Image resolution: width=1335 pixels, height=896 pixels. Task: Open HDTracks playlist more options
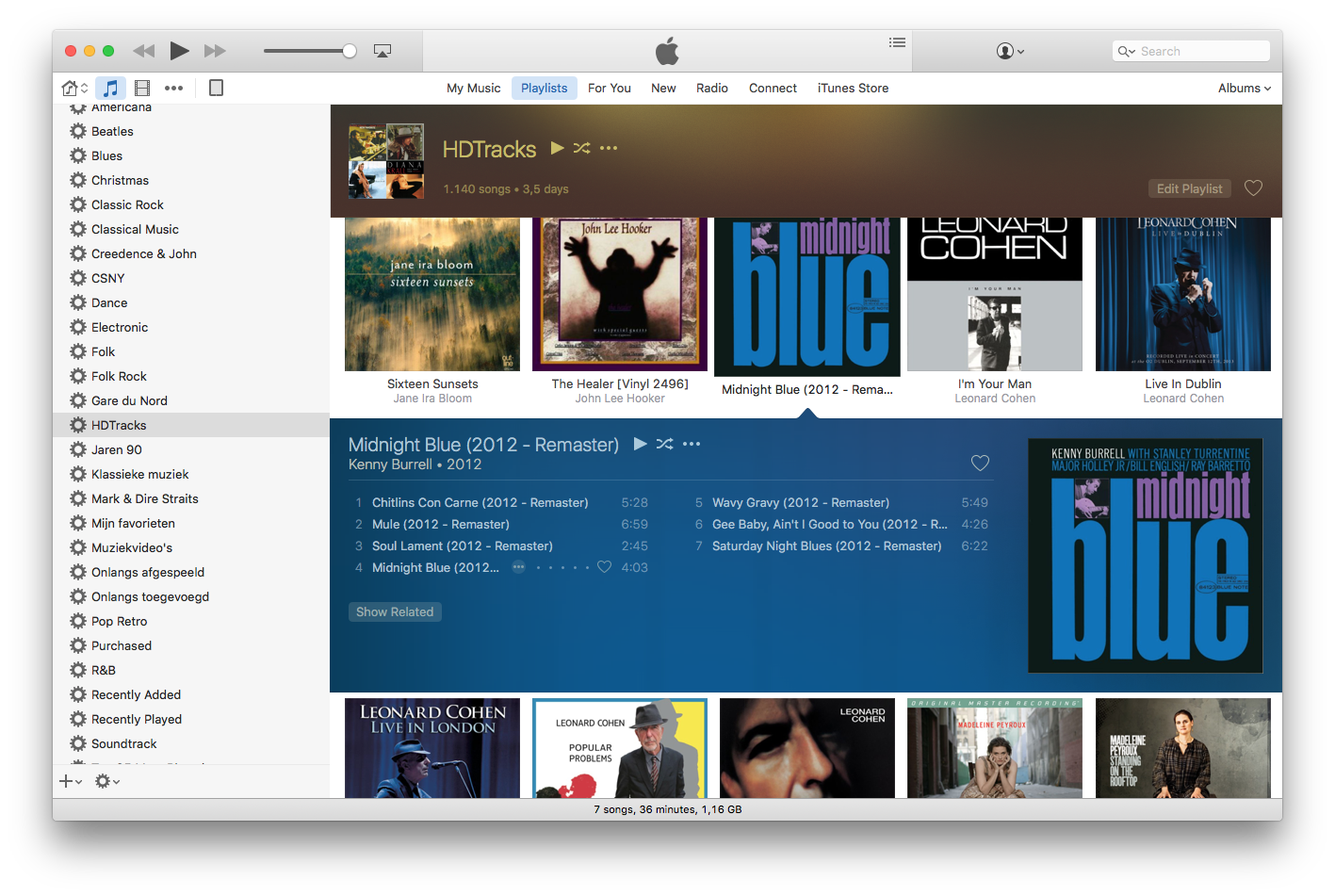609,148
